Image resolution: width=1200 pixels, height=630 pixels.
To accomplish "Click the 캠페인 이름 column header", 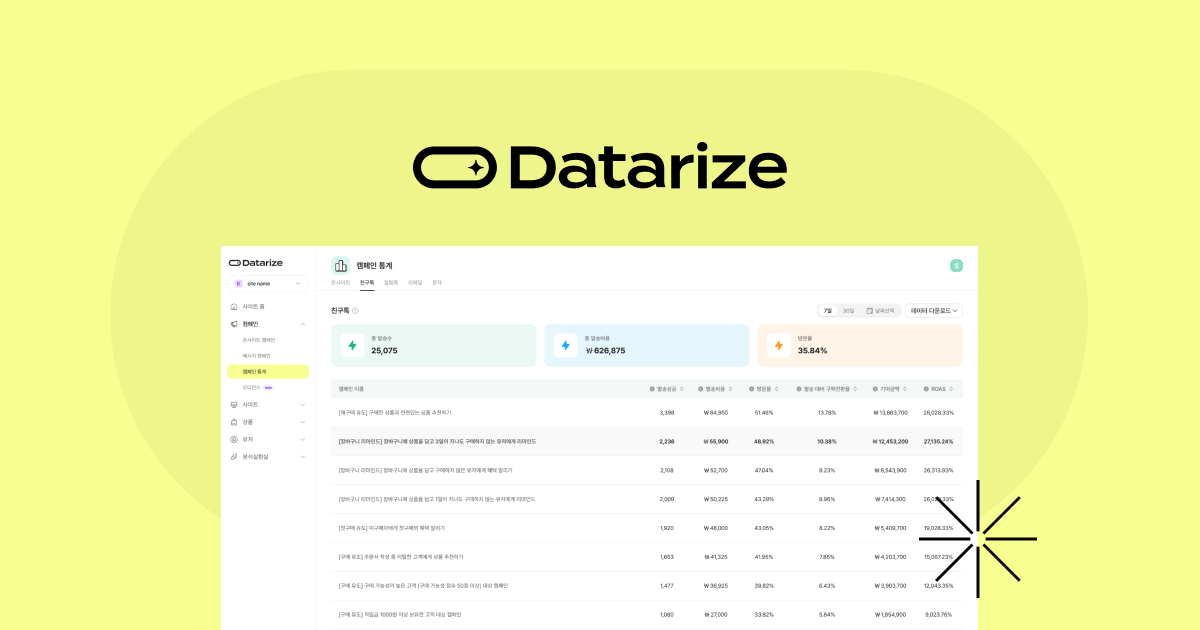I will [x=352, y=388].
